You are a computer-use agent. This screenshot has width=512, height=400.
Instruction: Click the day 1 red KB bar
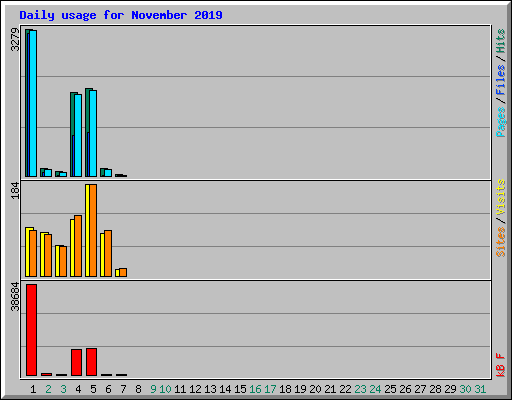tap(32, 330)
